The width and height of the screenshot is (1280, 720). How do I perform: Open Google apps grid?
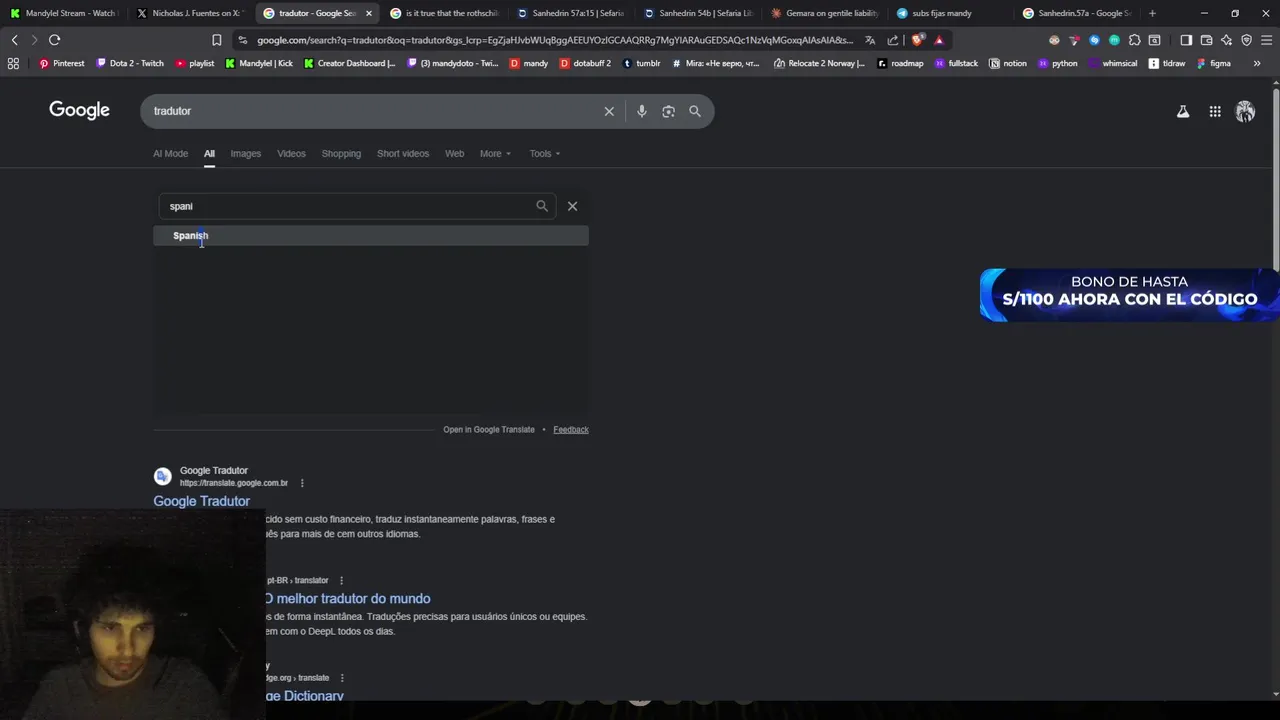tap(1215, 112)
